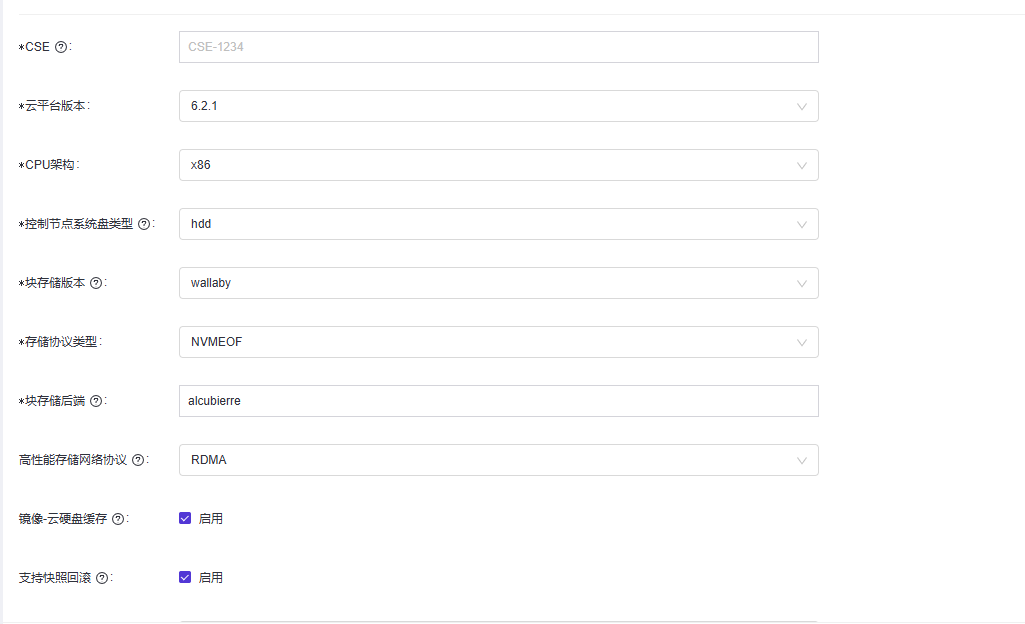Click help icon beside 块存储后端
Screen dimensions: 1025x624
[x=96, y=401]
